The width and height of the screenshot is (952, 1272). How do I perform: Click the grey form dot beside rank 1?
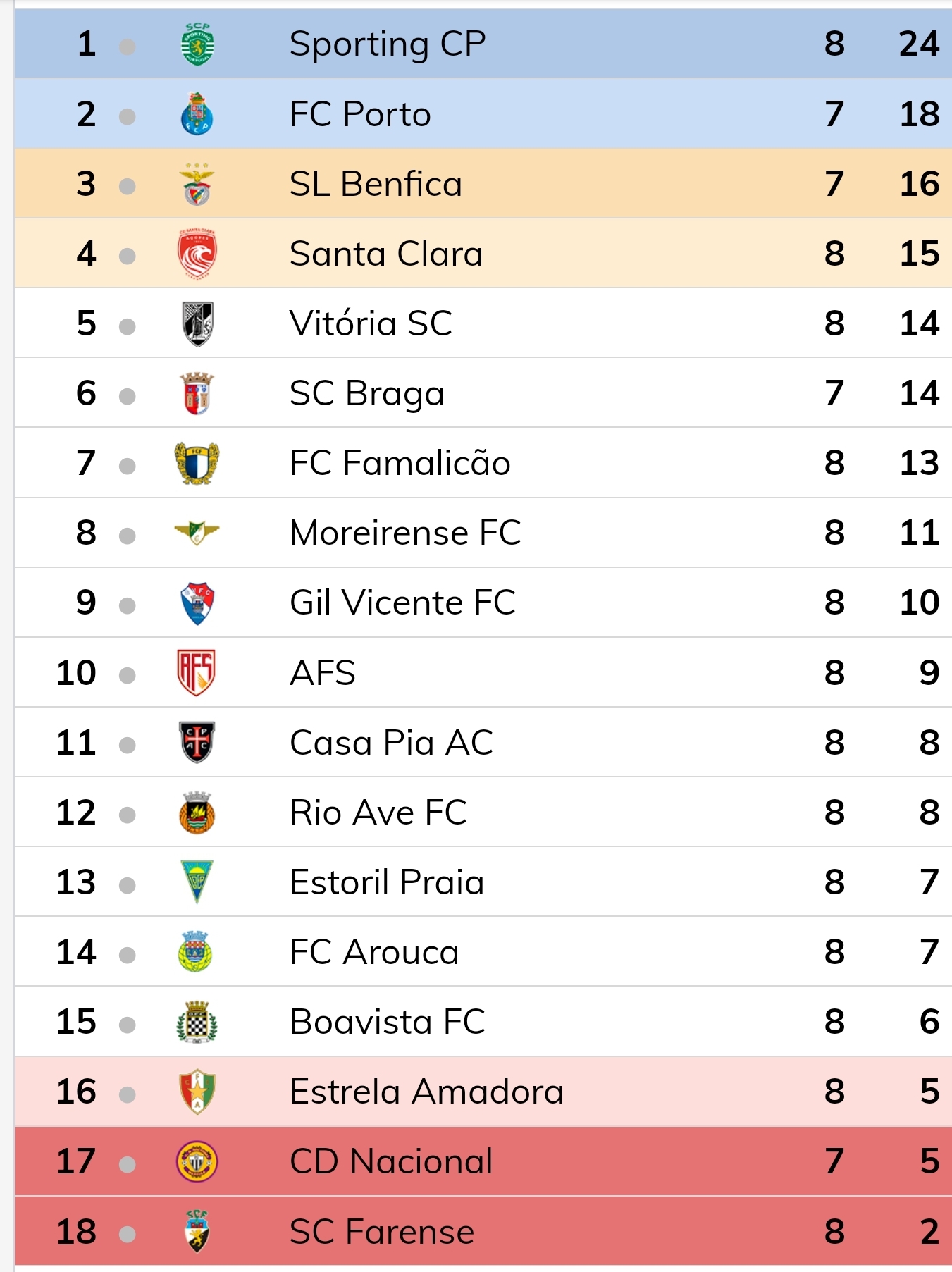[x=128, y=47]
